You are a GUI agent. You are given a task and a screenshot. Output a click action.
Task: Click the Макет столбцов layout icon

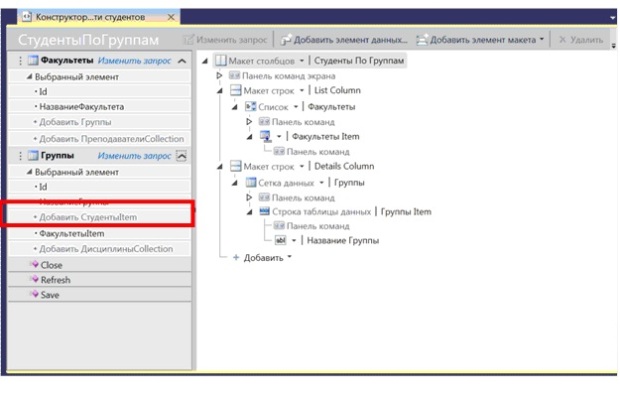tap(221, 60)
